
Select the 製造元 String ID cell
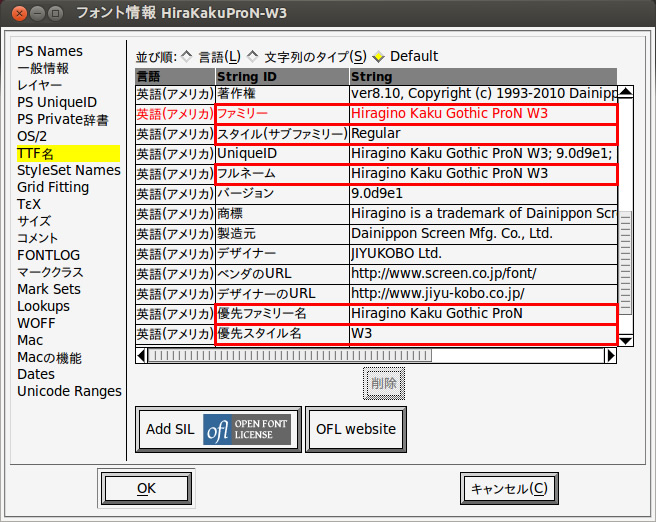(x=282, y=234)
